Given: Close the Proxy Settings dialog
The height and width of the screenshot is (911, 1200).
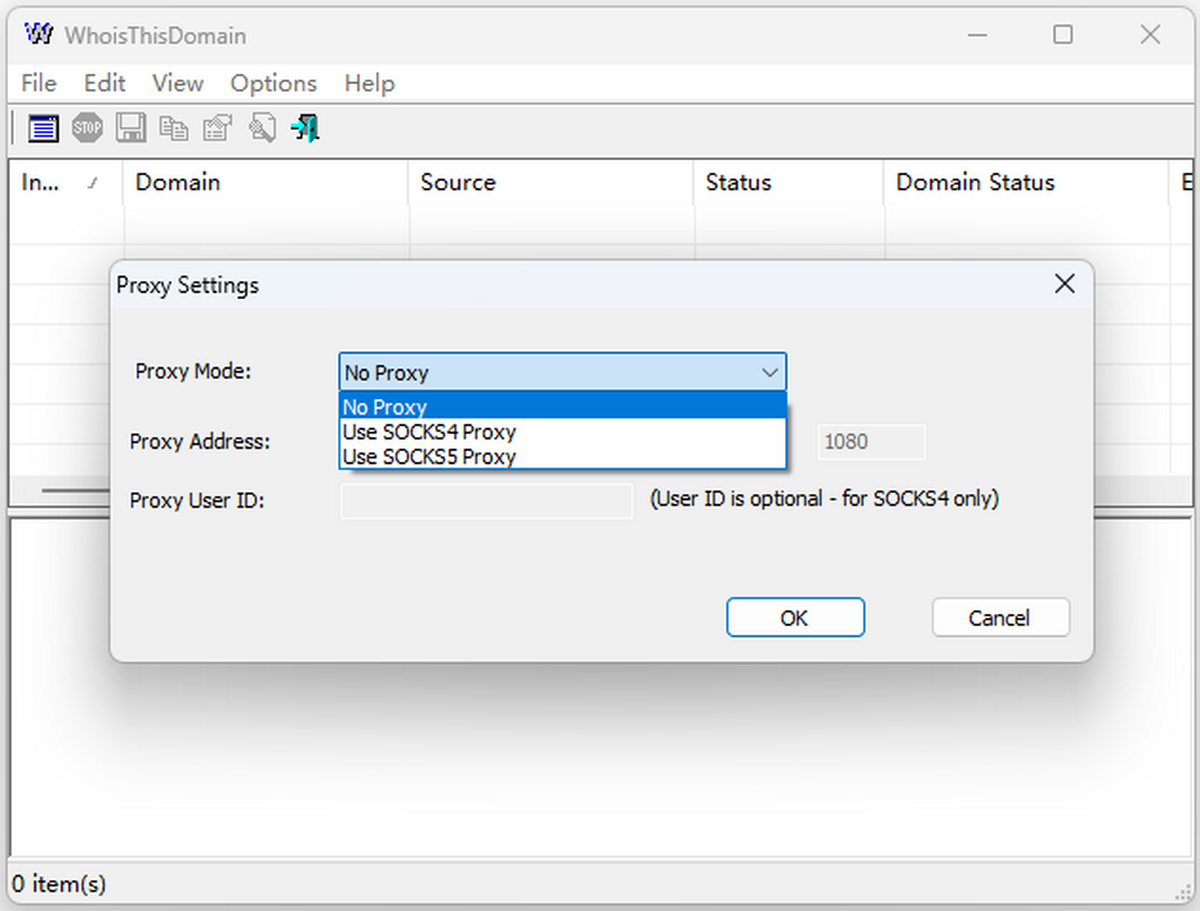Looking at the screenshot, I should (x=1065, y=285).
